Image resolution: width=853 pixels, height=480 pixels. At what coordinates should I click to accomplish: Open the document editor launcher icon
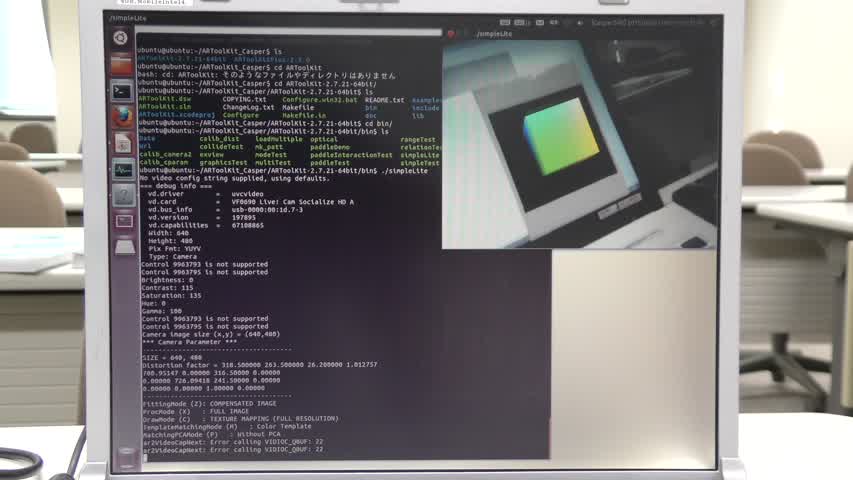[x=123, y=144]
